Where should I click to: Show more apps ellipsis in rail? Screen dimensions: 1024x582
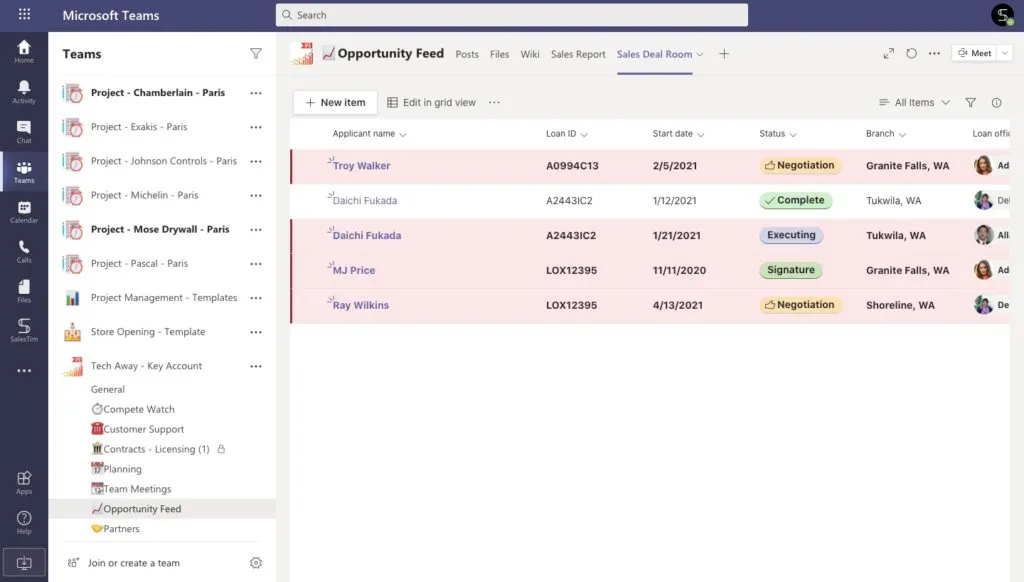[24, 370]
